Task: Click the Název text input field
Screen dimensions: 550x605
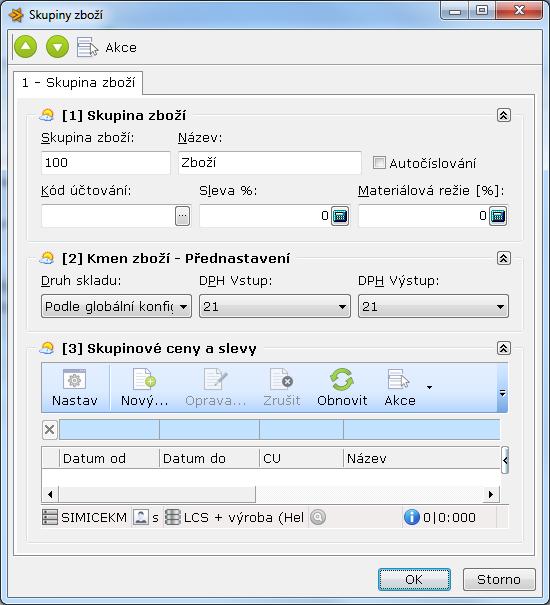Action: [270, 162]
